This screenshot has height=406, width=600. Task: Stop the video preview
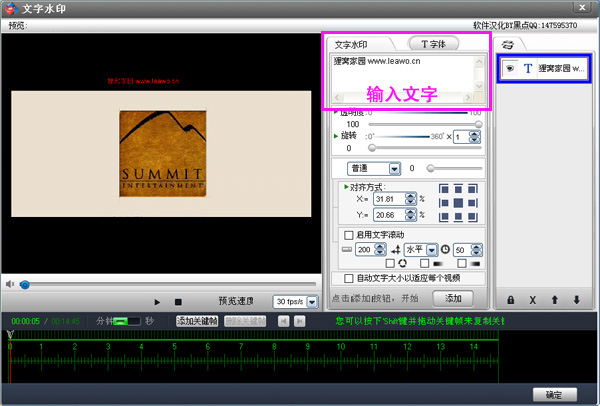(178, 302)
